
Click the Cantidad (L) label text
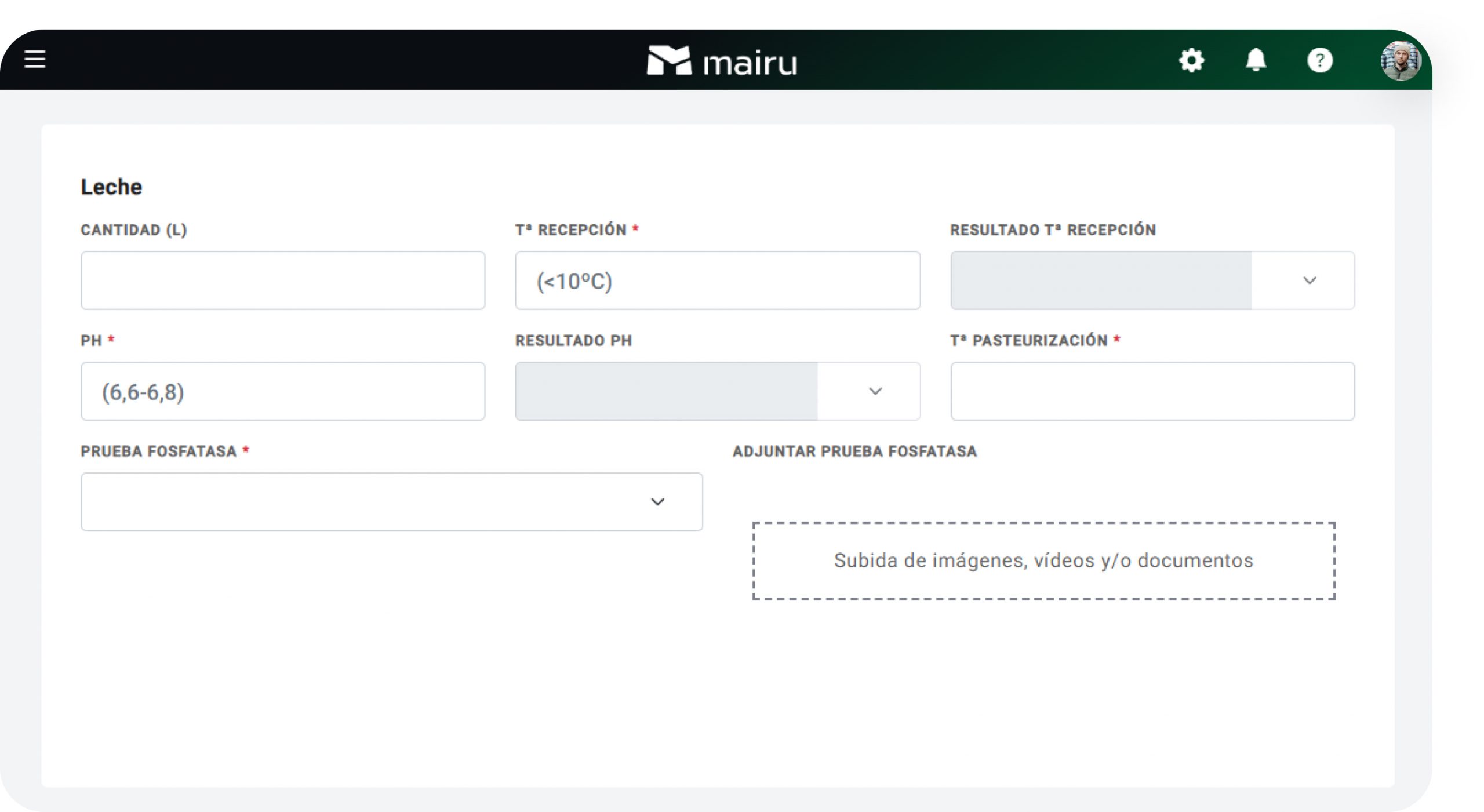point(133,230)
